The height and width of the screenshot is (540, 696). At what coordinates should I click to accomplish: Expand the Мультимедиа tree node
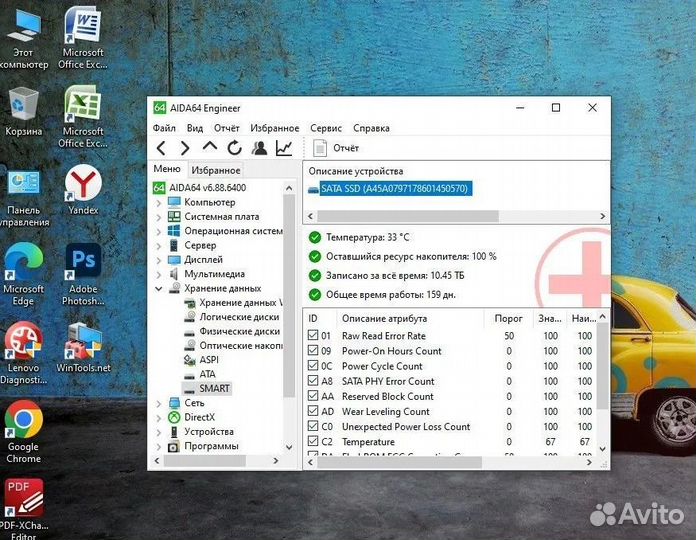pyautogui.click(x=159, y=274)
